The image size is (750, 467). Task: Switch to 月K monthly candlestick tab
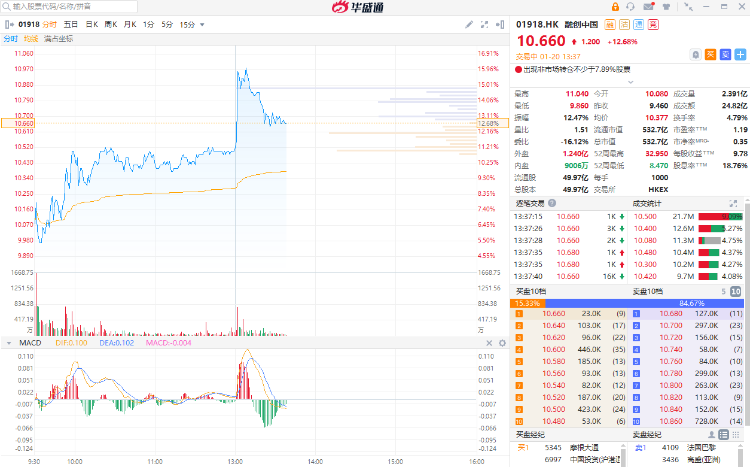[x=130, y=24]
